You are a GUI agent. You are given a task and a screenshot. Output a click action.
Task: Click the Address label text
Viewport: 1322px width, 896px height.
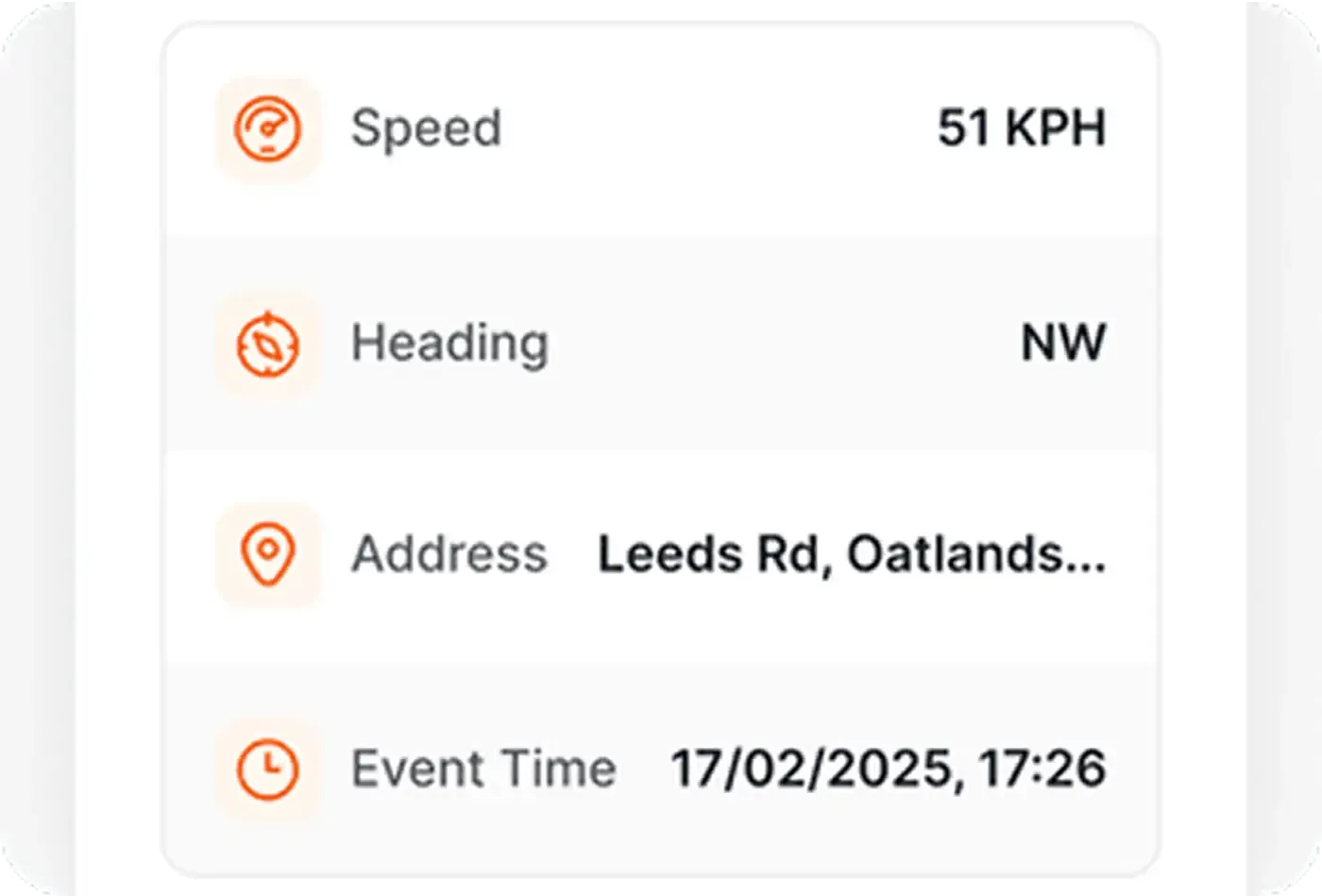coord(449,554)
